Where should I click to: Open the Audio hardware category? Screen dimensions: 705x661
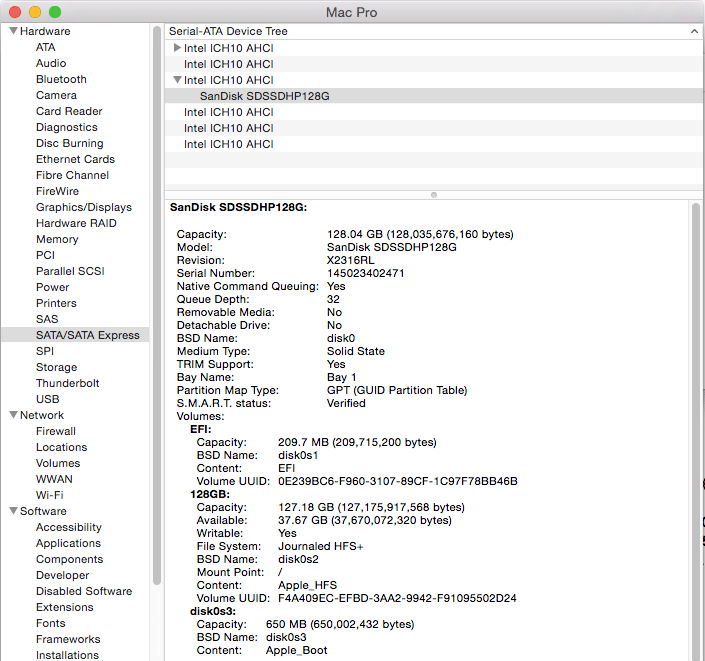(51, 63)
